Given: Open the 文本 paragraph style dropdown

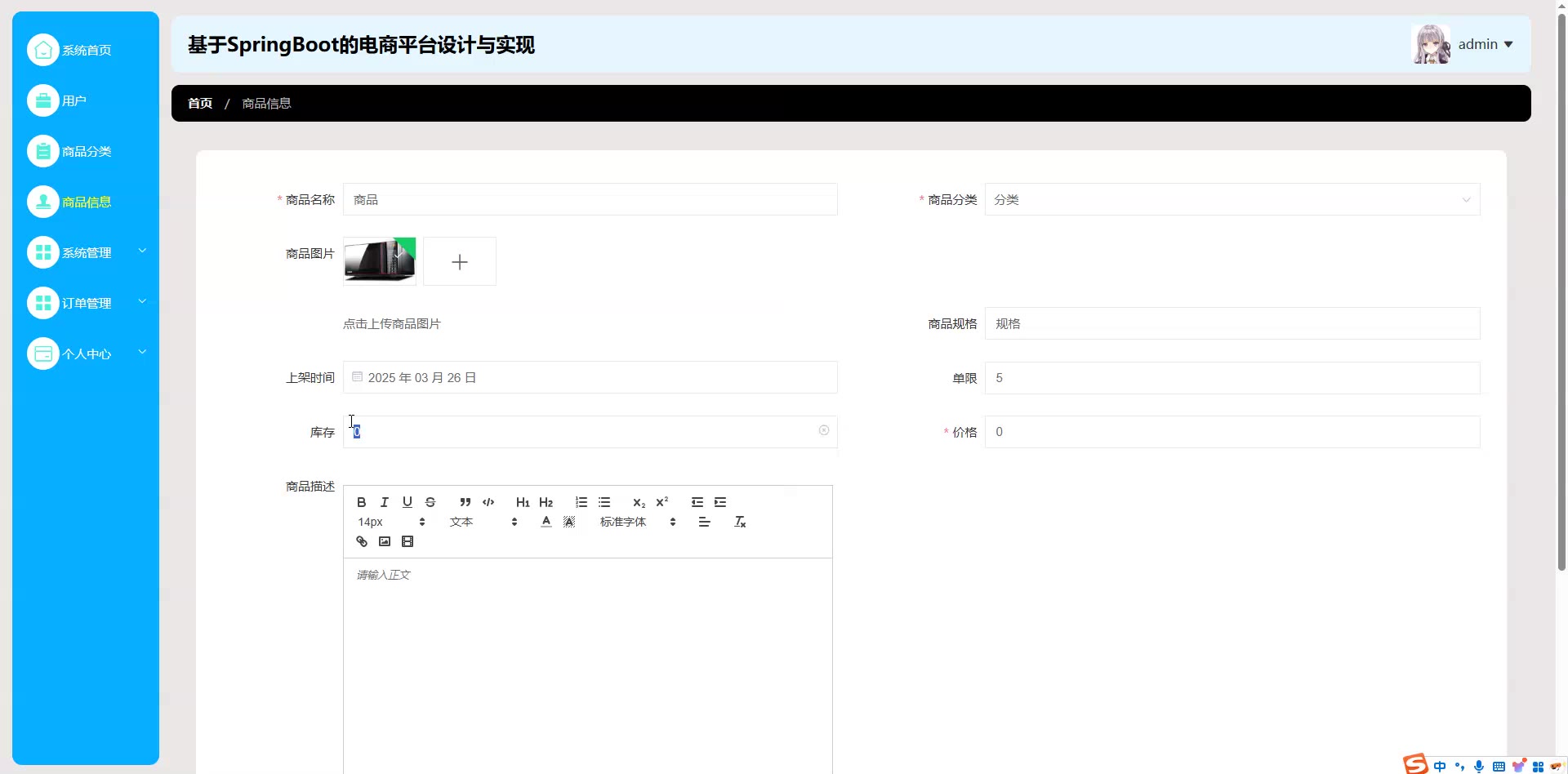Looking at the screenshot, I should pyautogui.click(x=483, y=522).
